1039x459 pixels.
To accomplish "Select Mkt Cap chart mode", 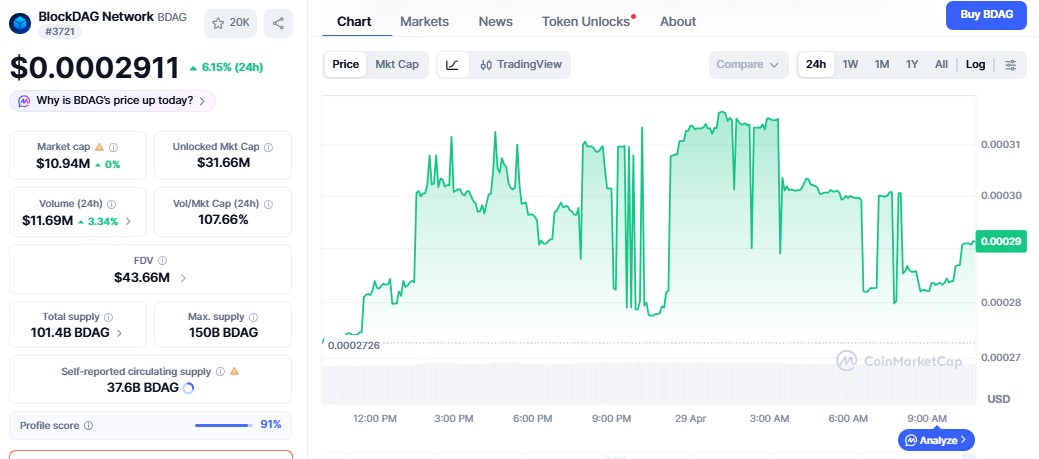I will [397, 65].
